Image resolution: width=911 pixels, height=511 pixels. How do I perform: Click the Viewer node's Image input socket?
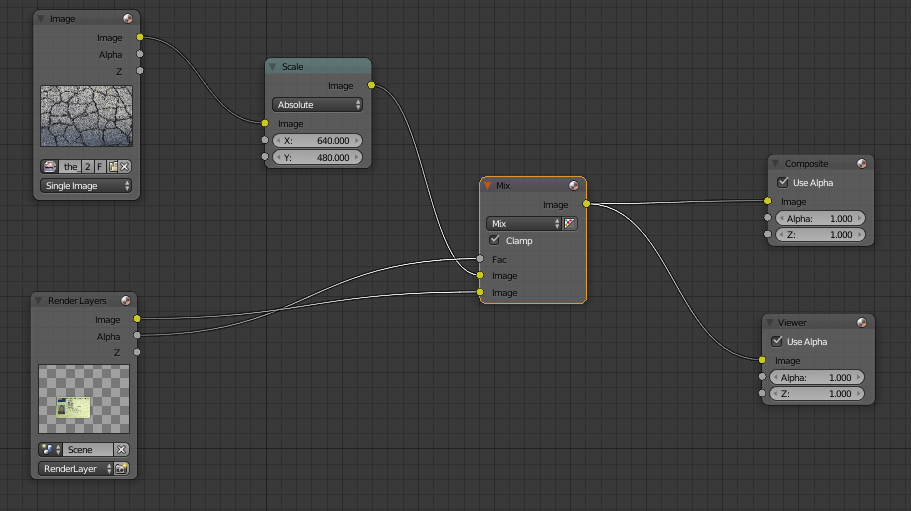click(762, 360)
